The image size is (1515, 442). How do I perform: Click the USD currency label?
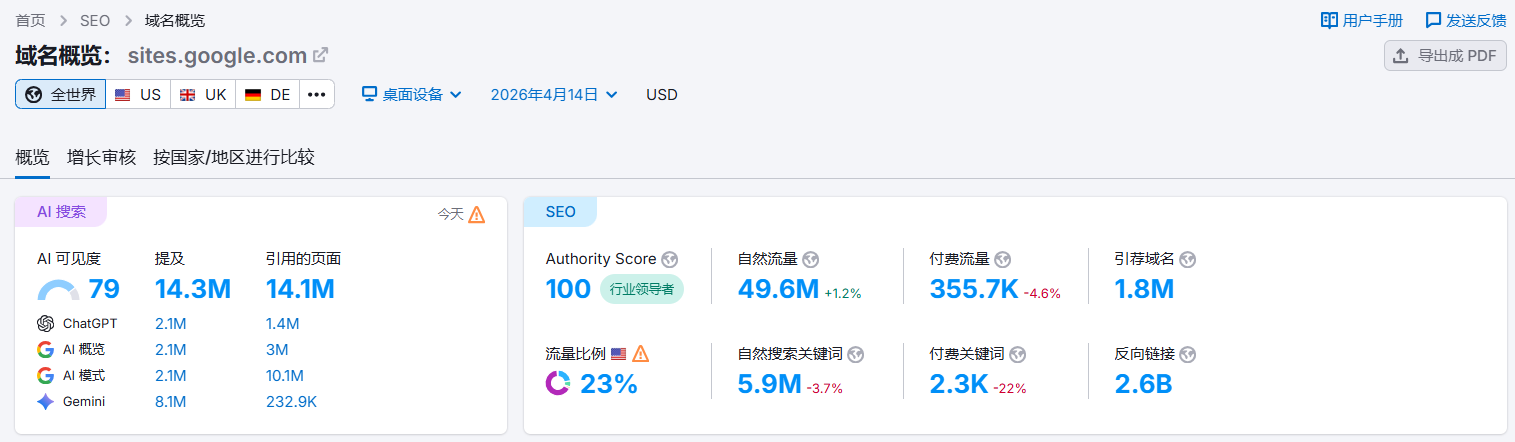tap(662, 94)
